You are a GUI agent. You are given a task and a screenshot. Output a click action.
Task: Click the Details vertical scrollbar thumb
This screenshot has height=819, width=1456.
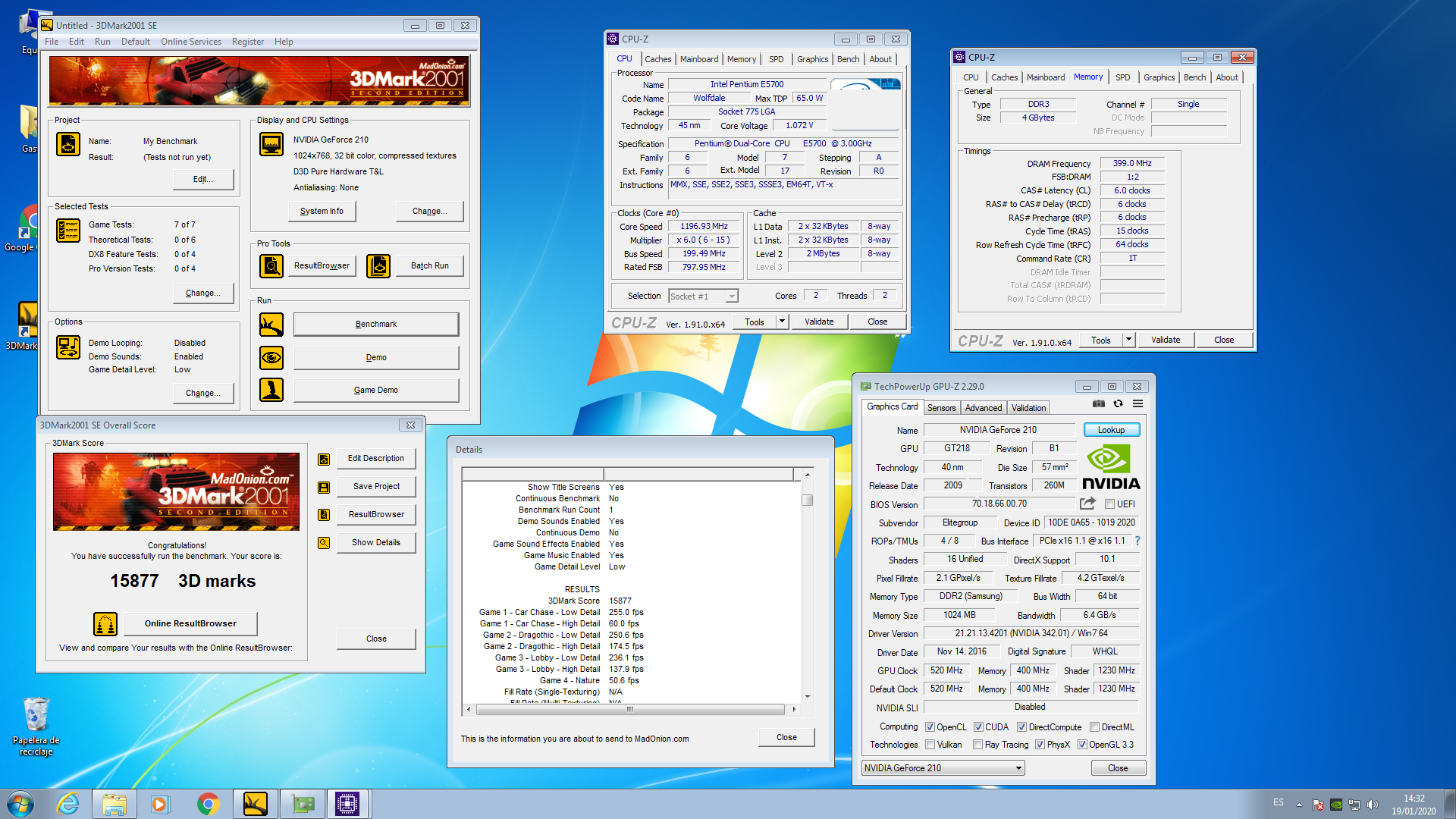pyautogui.click(x=808, y=500)
